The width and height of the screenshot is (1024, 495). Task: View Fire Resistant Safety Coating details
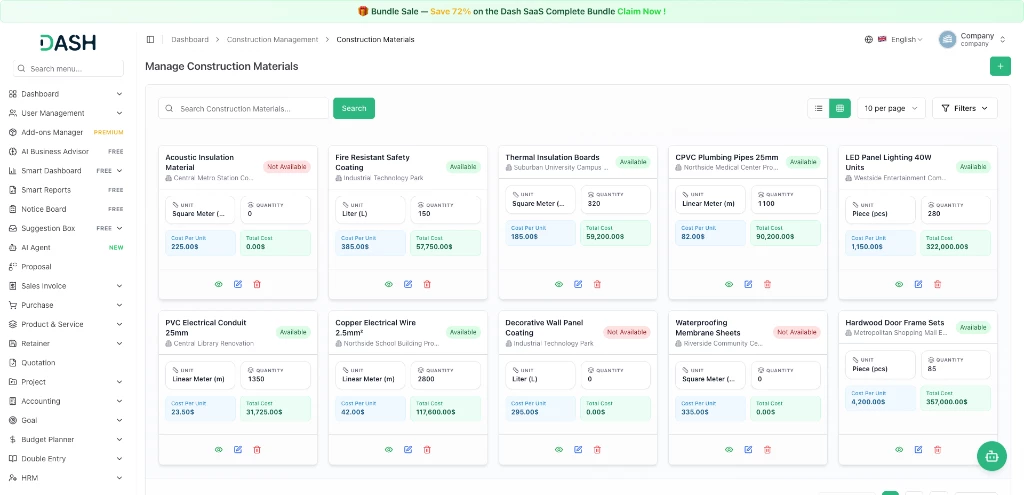tap(389, 284)
